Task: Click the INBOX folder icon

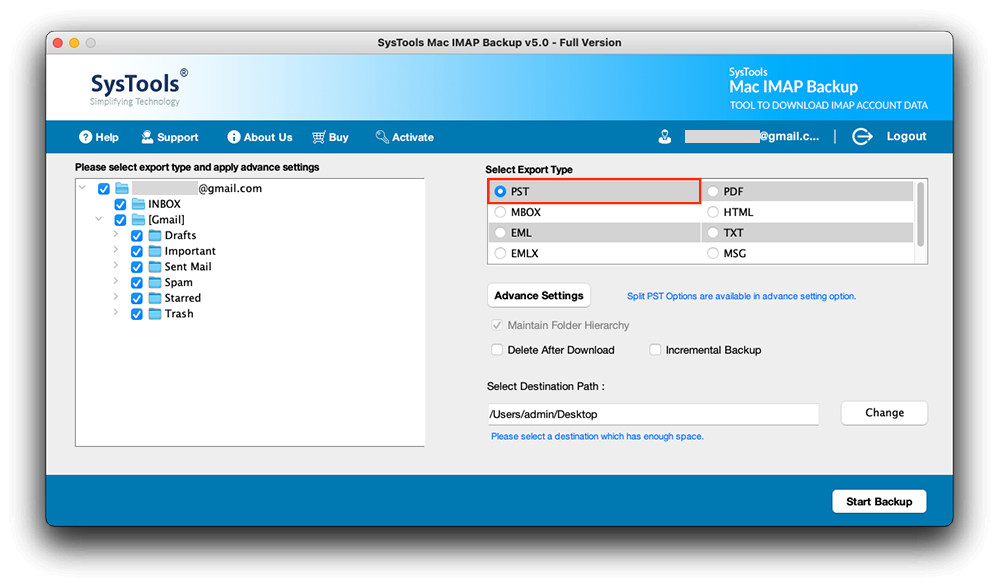Action: click(138, 204)
